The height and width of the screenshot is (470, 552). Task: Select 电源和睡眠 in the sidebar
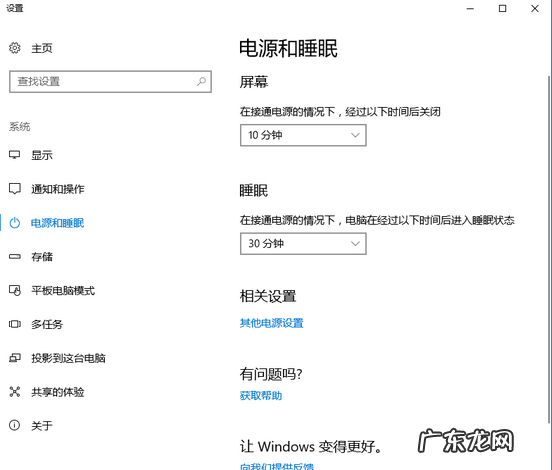[57, 223]
